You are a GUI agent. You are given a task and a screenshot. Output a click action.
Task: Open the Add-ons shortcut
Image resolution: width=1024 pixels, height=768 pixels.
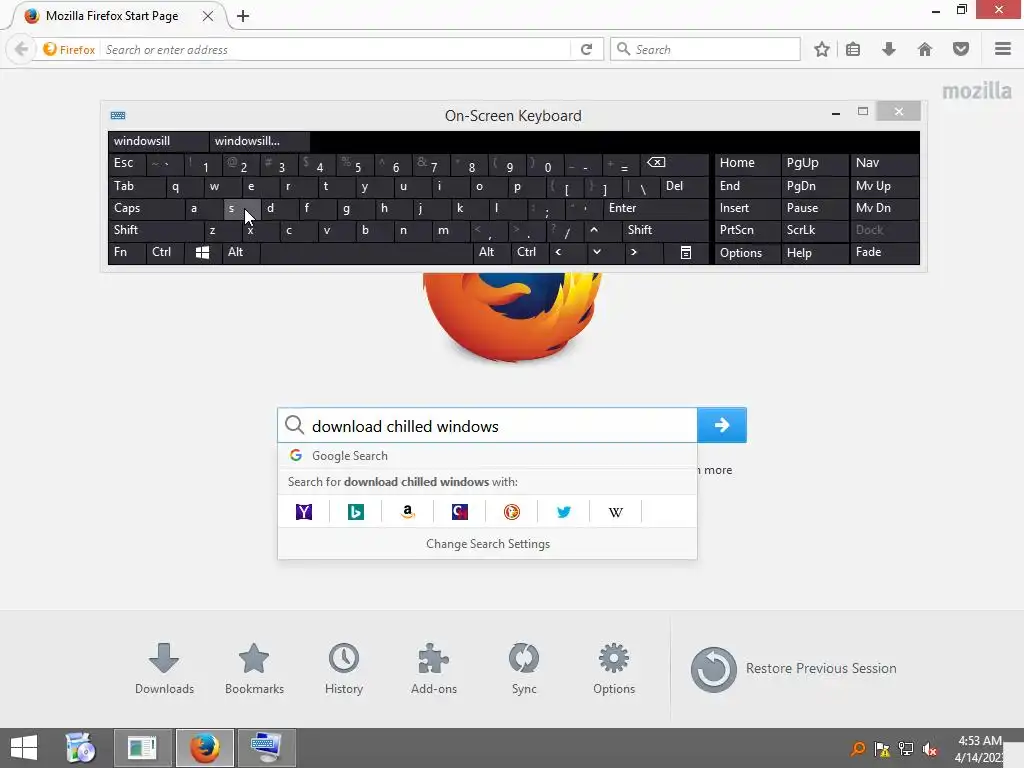click(434, 669)
